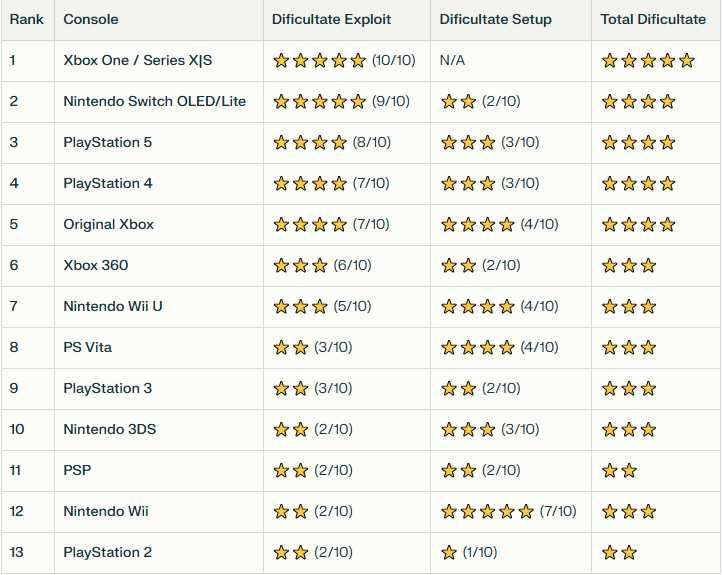The image size is (722, 575).
Task: Click the Setup stars for Original Xbox
Action: coord(478,225)
